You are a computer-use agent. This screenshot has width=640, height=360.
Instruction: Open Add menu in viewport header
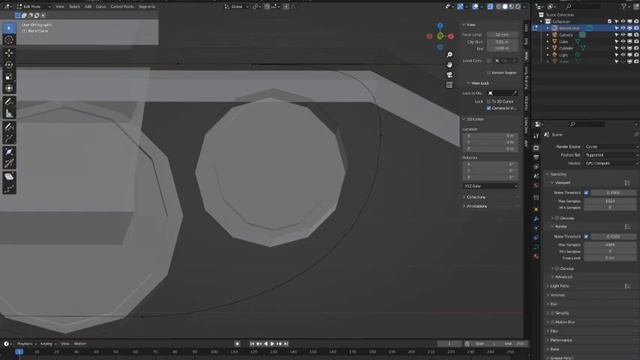pyautogui.click(x=88, y=7)
